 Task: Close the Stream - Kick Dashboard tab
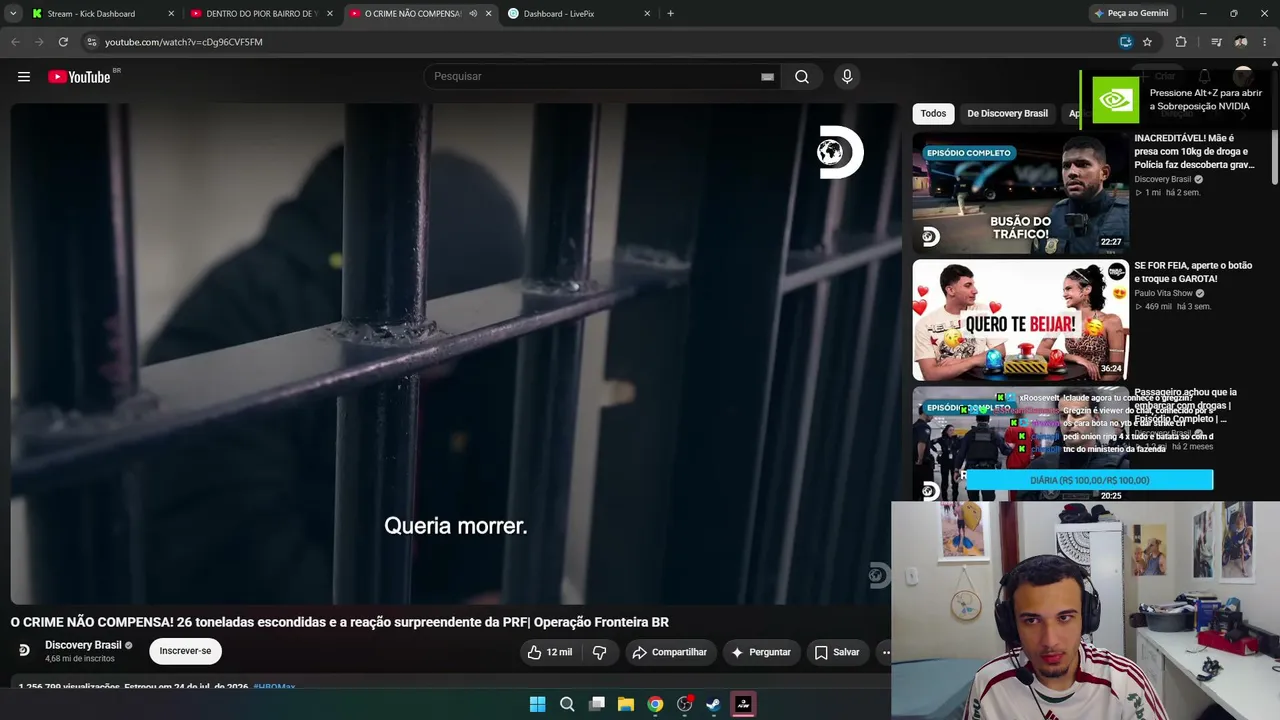coord(171,14)
